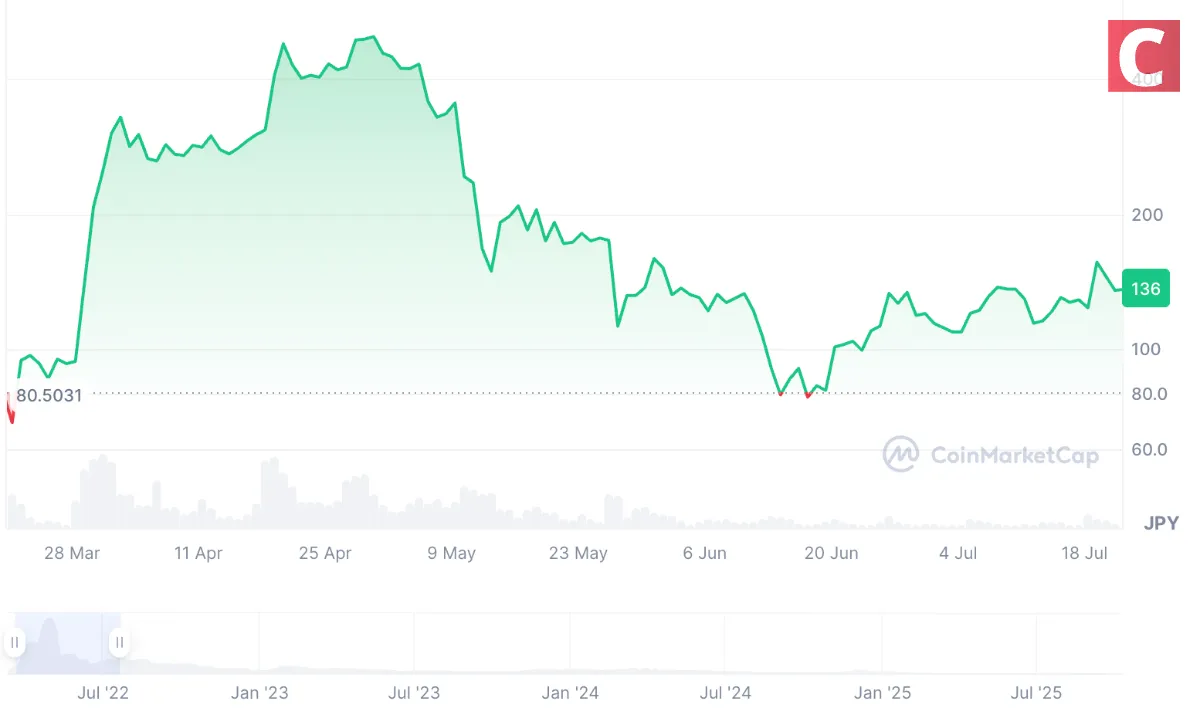Click the left range slider handle
This screenshot has width=1200, height=718.
pyautogui.click(x=15, y=642)
